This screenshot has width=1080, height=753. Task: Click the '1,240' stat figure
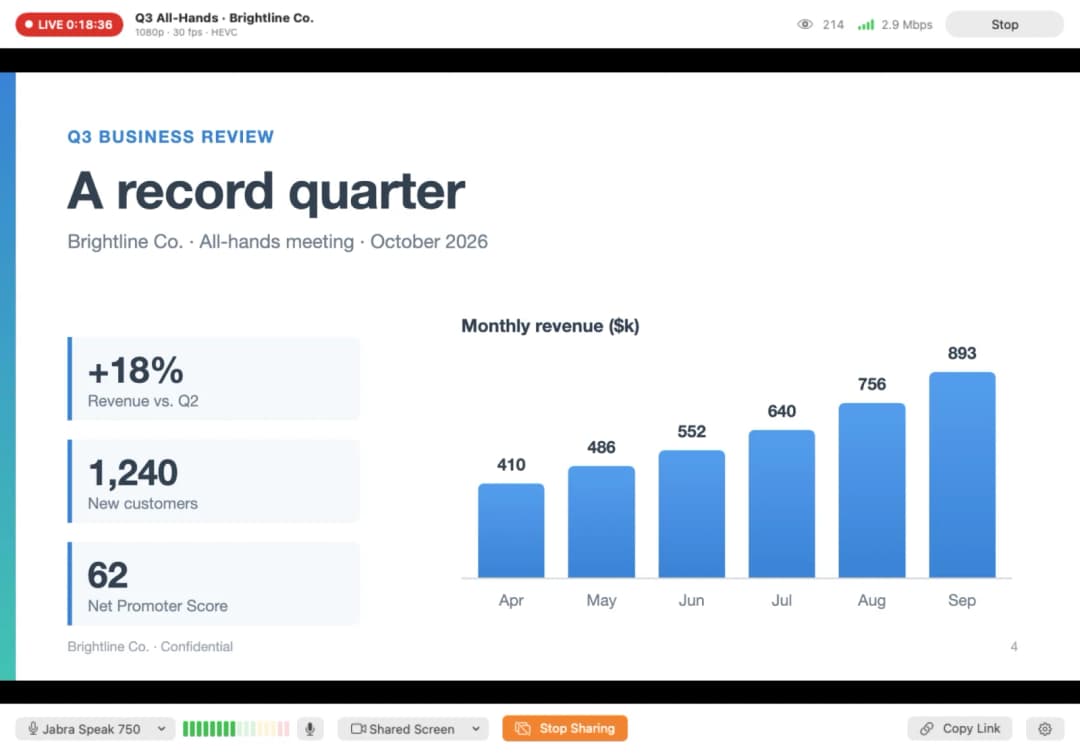(133, 473)
